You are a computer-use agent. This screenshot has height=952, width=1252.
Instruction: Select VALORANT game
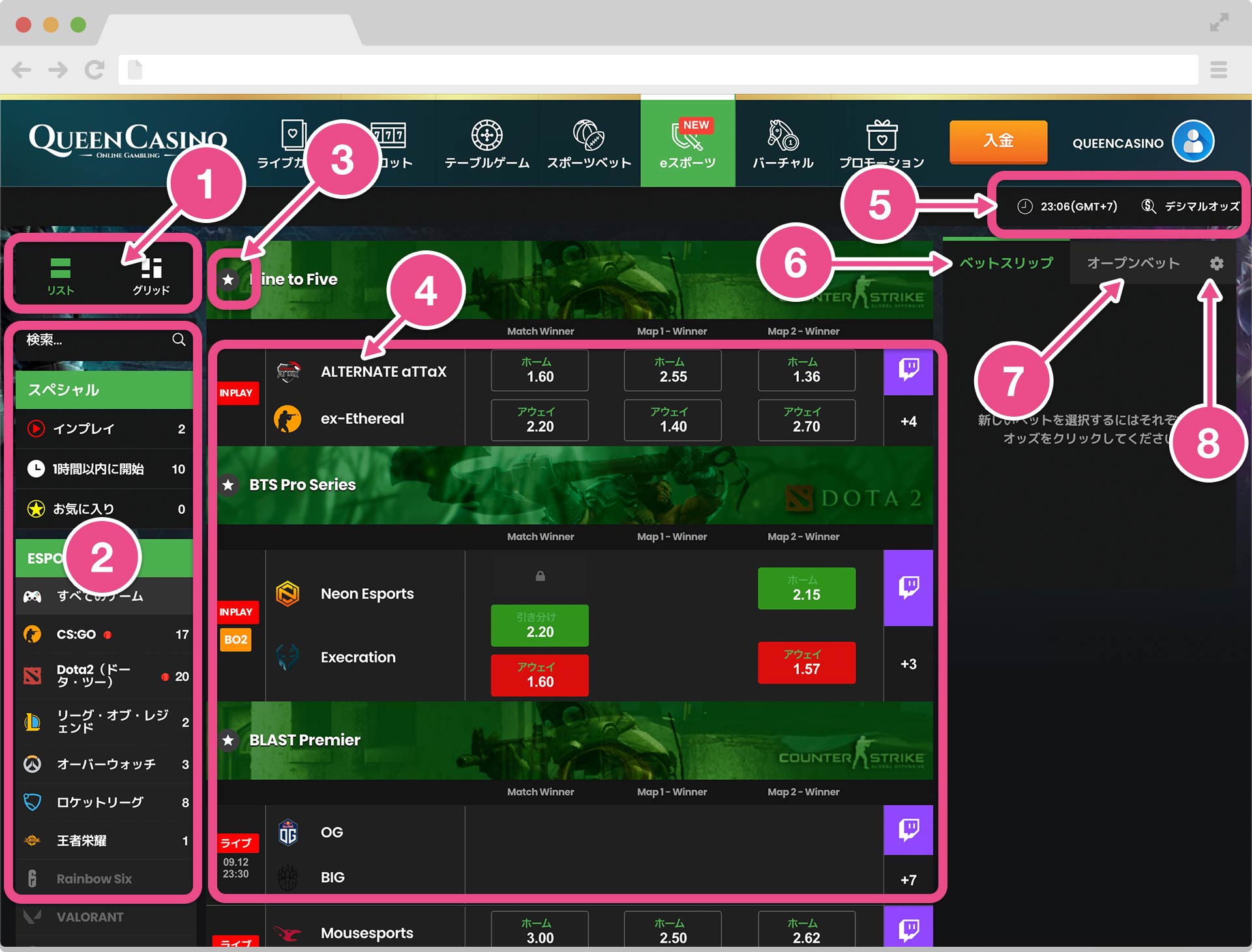coord(104,917)
